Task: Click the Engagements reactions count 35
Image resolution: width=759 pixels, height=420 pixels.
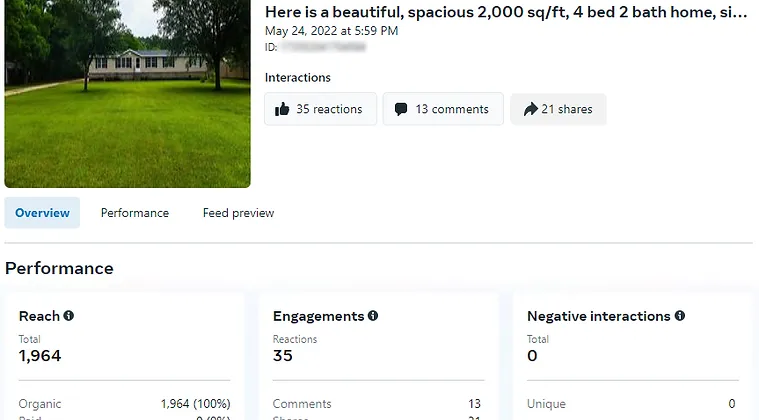Action: point(283,355)
